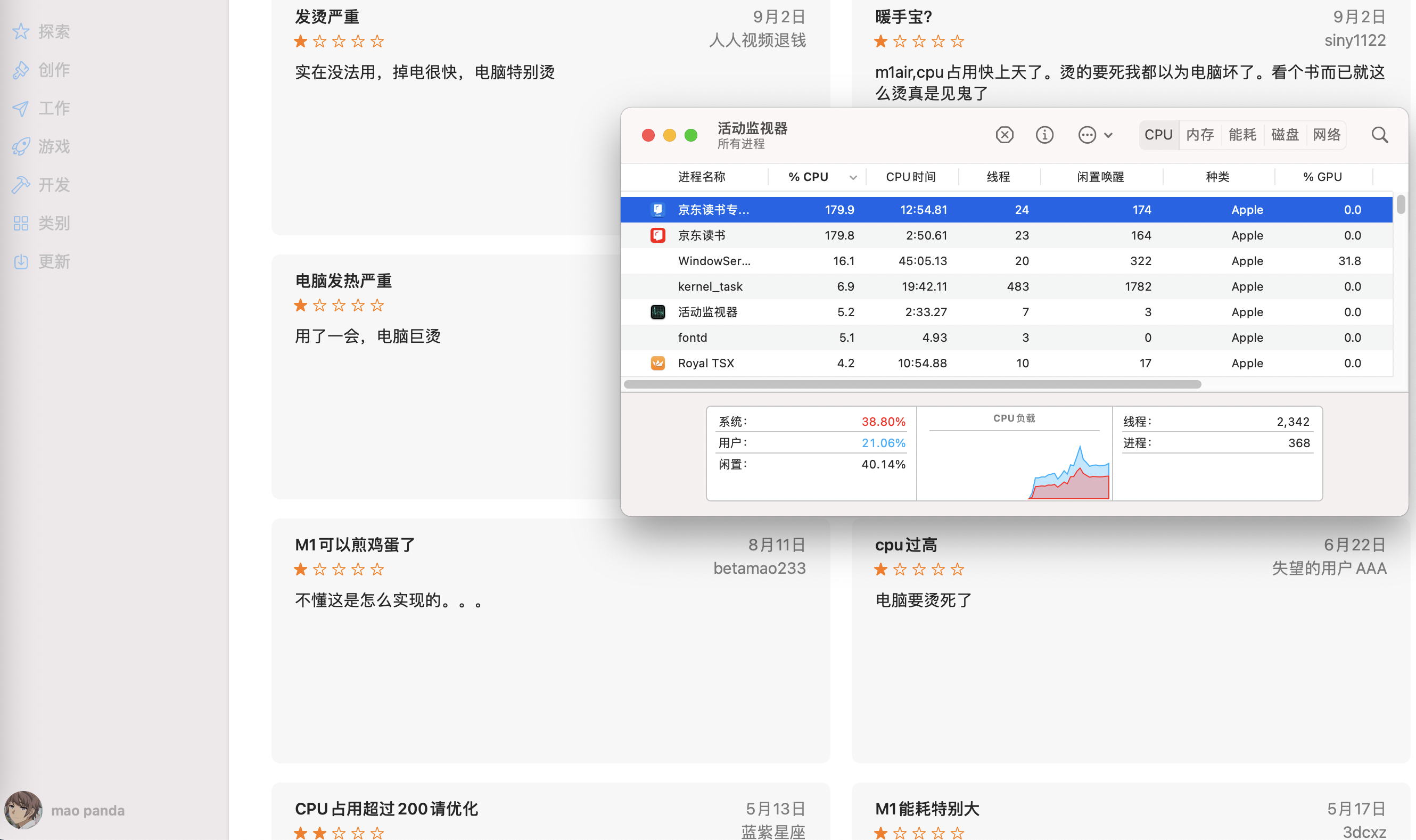Image resolution: width=1416 pixels, height=840 pixels.
Task: Click the mao panda account name
Action: [88, 811]
